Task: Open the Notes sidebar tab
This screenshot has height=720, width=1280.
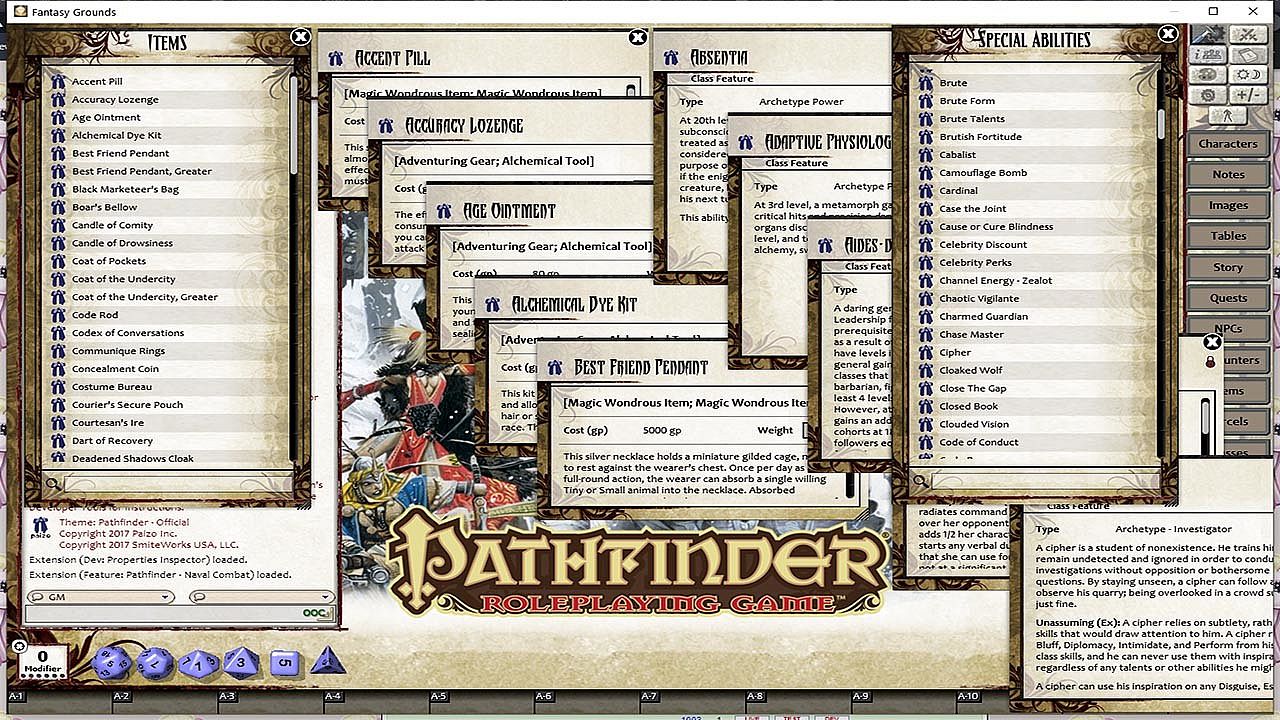Action: pos(1228,175)
